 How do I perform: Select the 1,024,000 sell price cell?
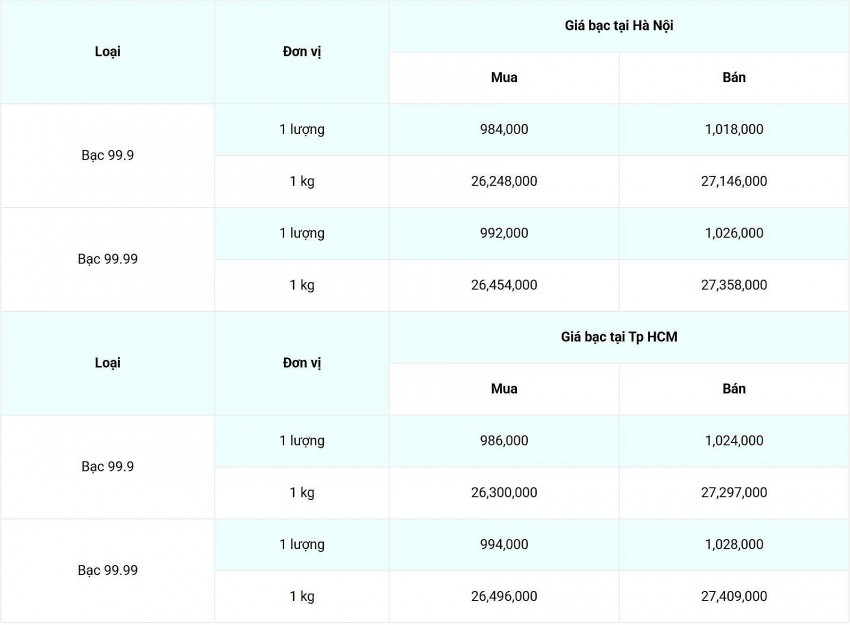point(734,441)
